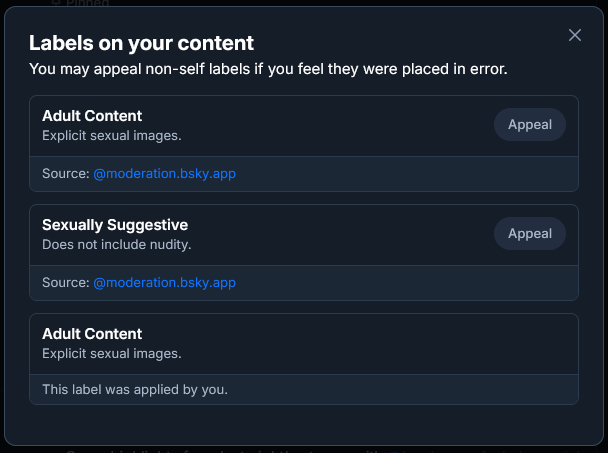Viewport: 608px width, 453px height.
Task: Open @moderation.bsky.app source of Adult Content label
Action: tap(164, 174)
